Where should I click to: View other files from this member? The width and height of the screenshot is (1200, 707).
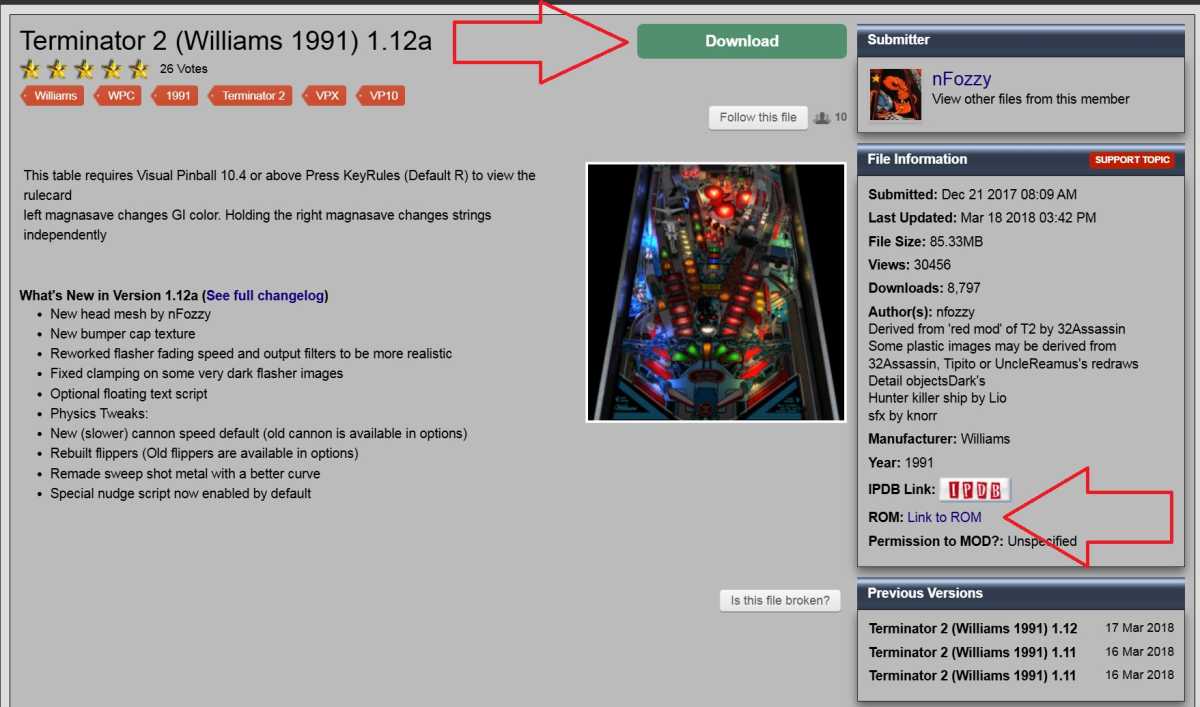point(1030,99)
